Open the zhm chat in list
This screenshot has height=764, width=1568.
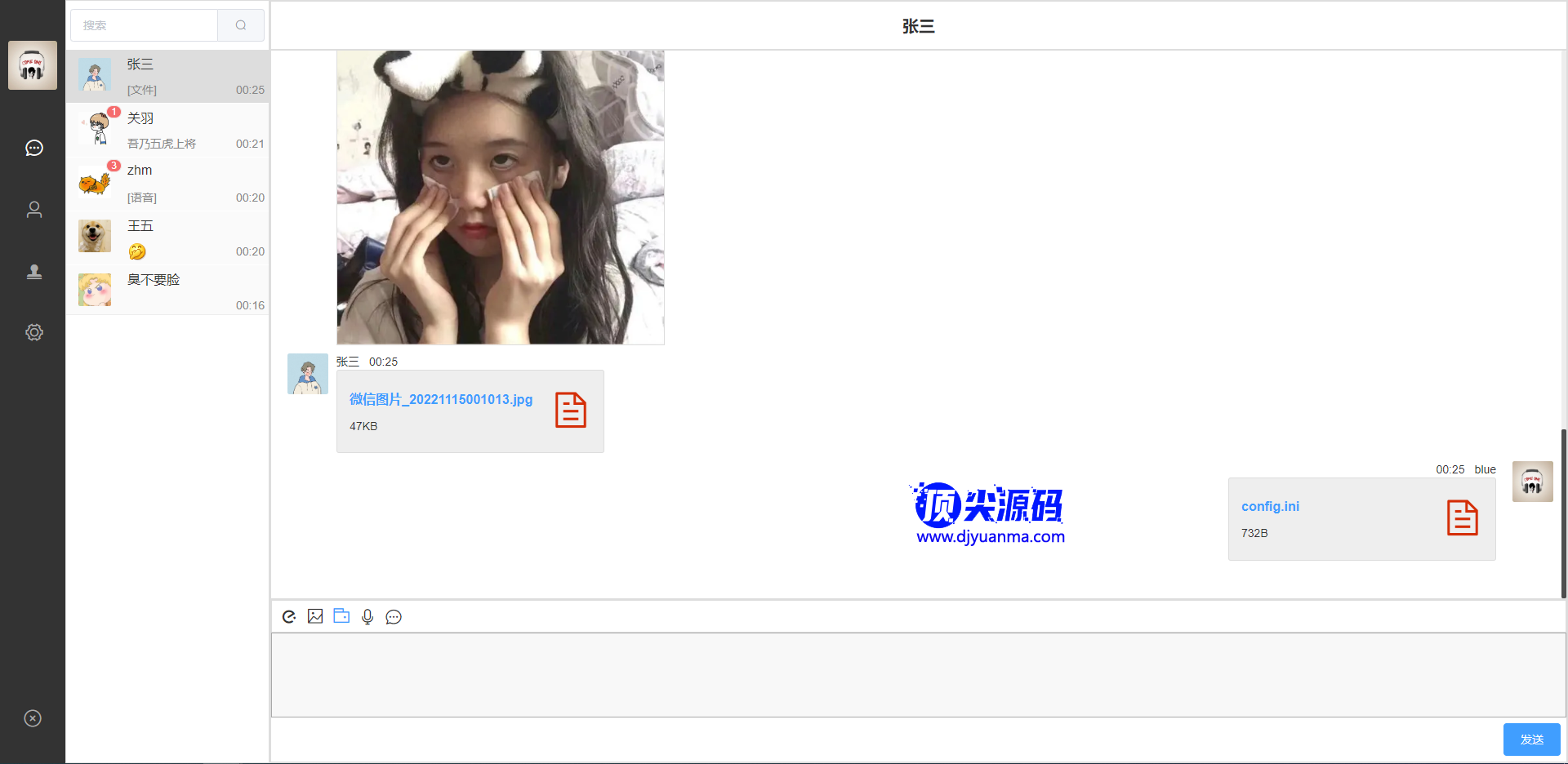pyautogui.click(x=167, y=184)
